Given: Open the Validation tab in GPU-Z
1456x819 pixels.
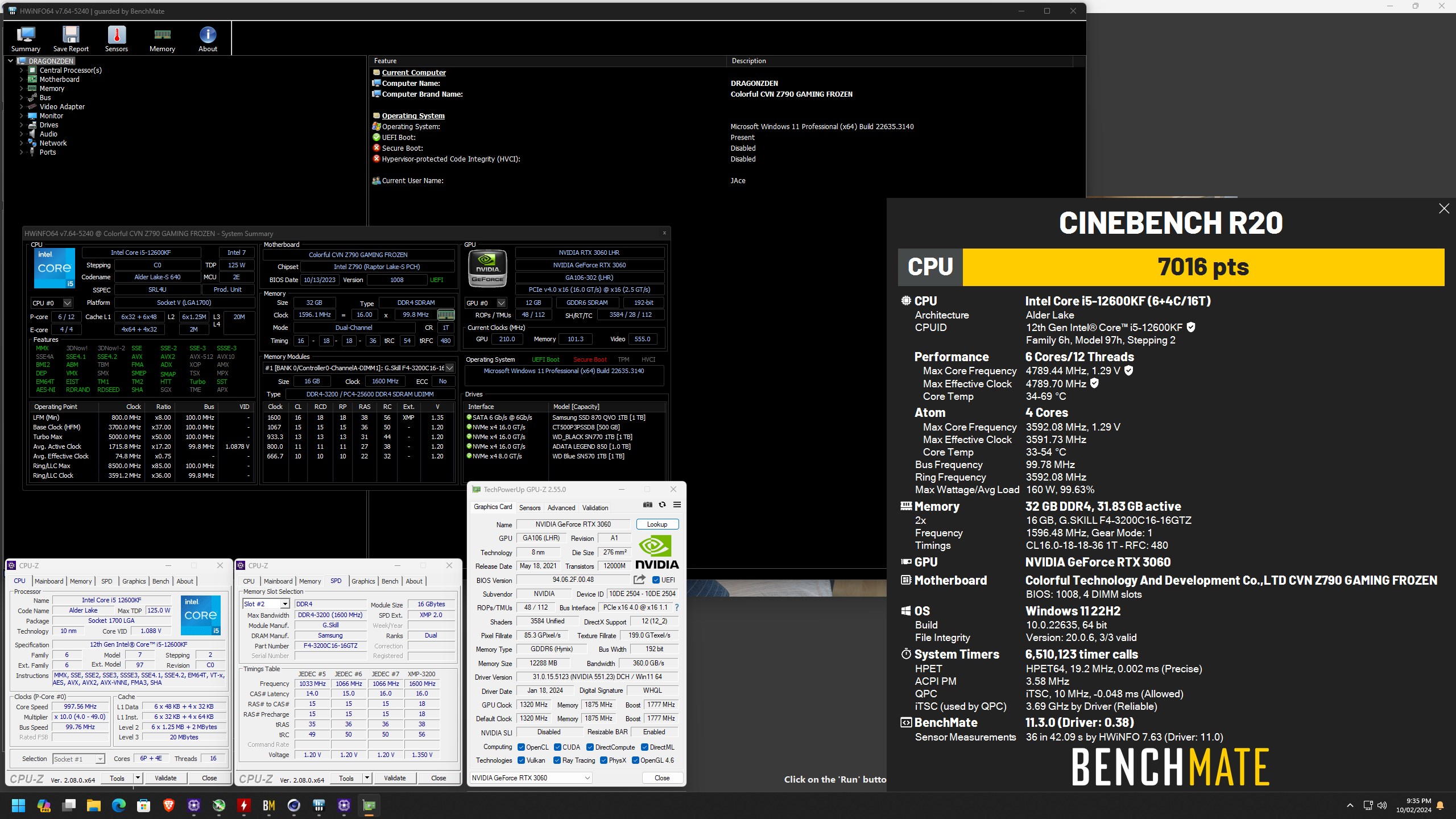Looking at the screenshot, I should (595, 508).
